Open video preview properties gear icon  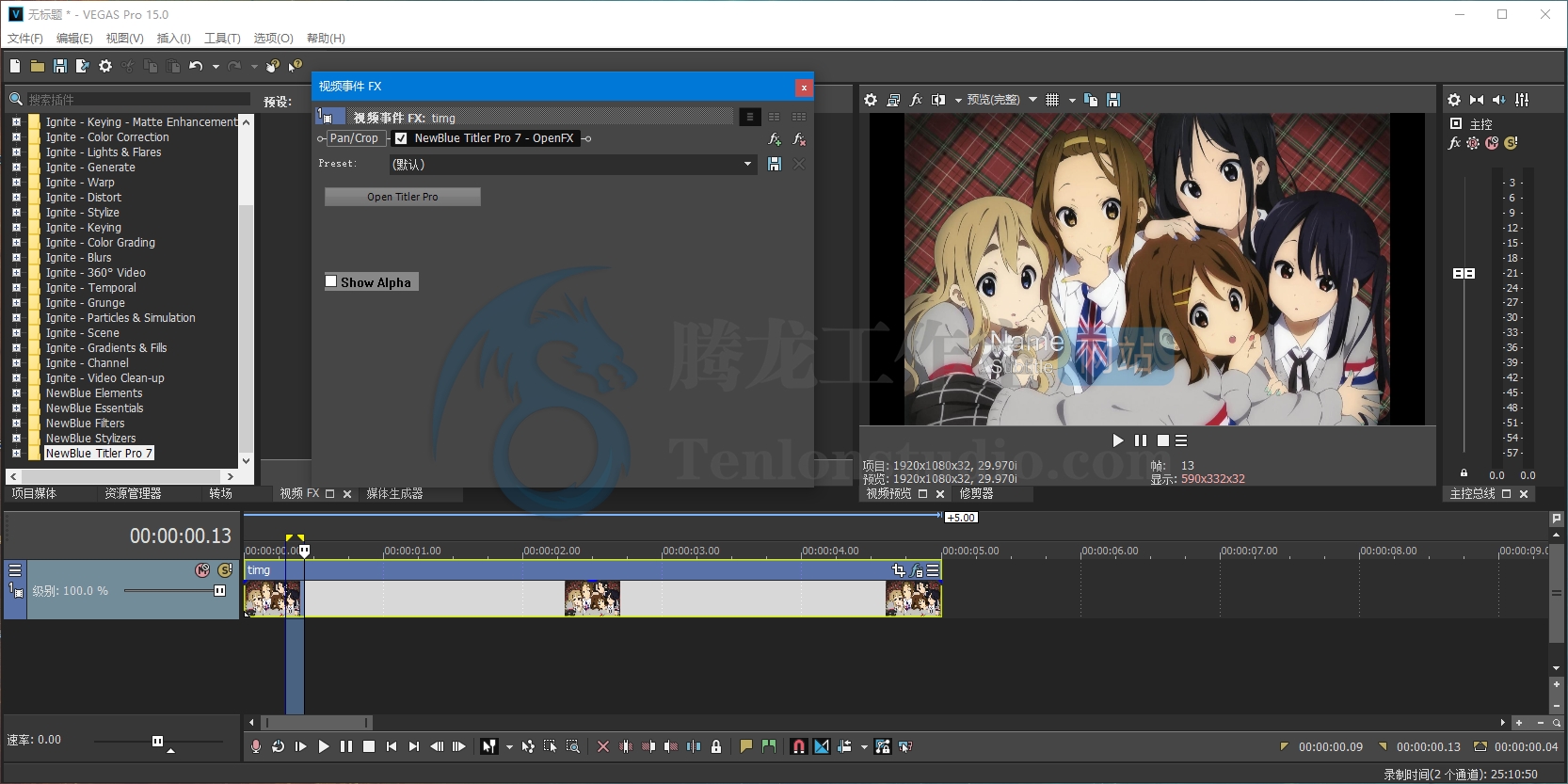click(871, 100)
